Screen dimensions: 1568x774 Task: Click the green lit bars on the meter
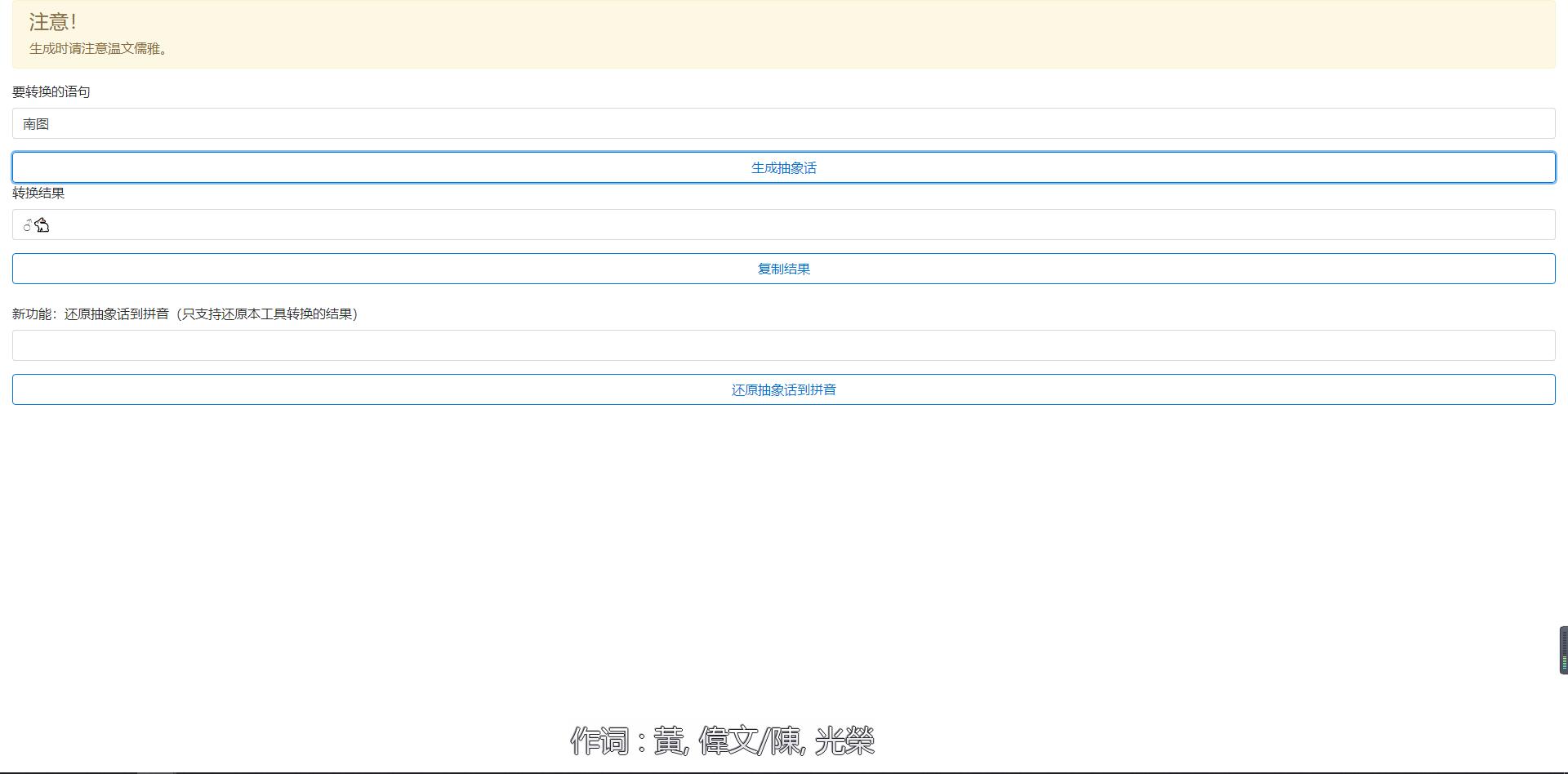click(1564, 662)
